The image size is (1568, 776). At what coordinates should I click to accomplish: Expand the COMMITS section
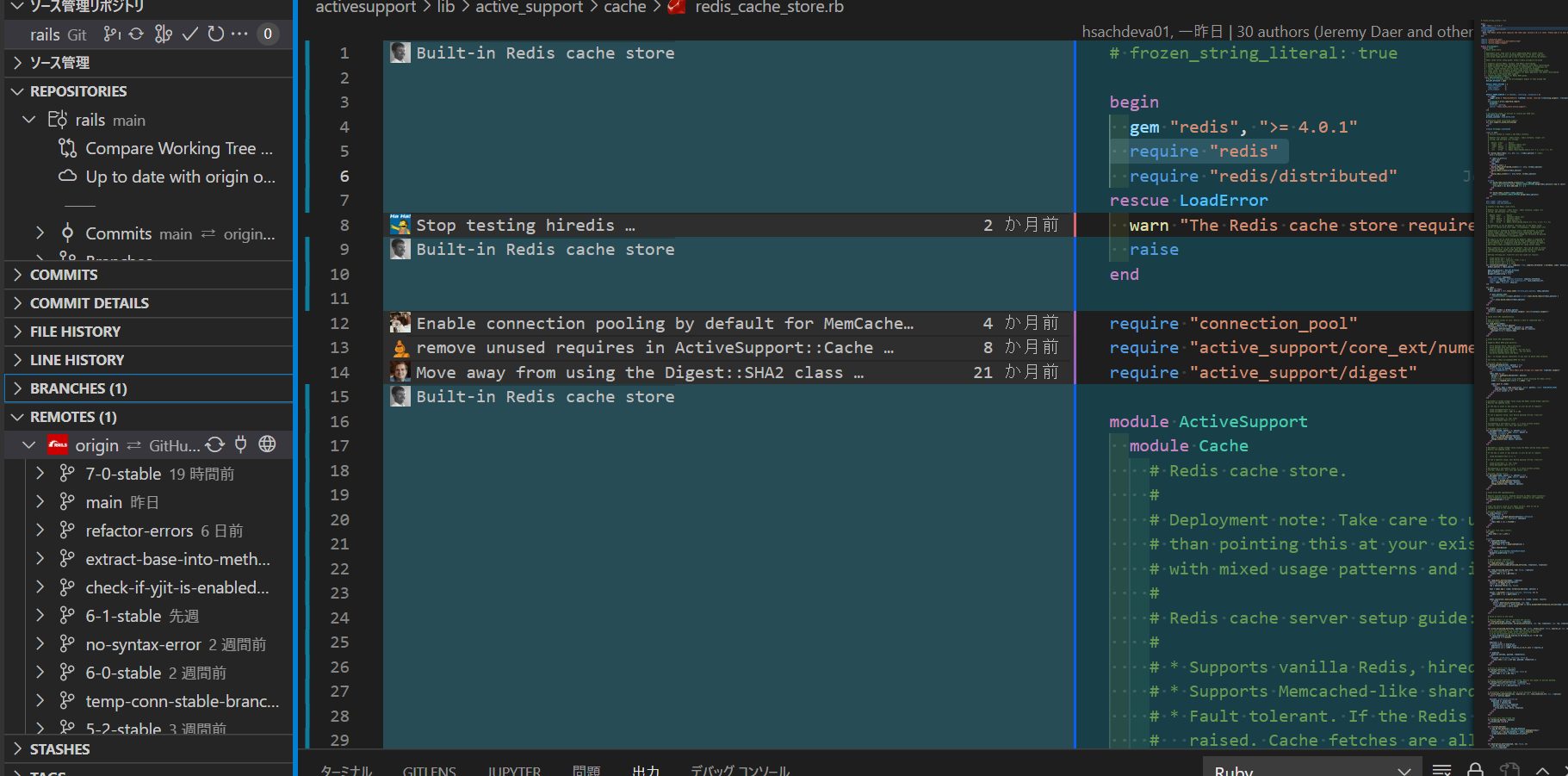click(148, 274)
